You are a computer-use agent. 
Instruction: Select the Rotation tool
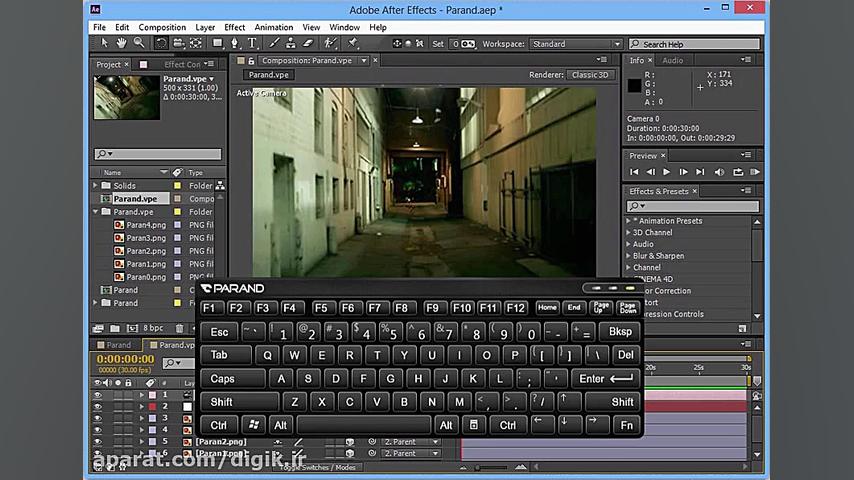tap(161, 43)
